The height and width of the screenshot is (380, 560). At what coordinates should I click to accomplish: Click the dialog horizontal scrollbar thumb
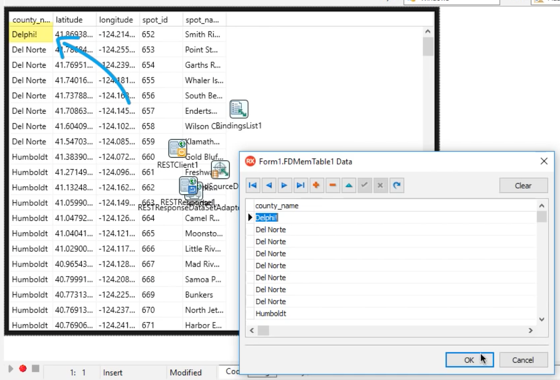[264, 331]
